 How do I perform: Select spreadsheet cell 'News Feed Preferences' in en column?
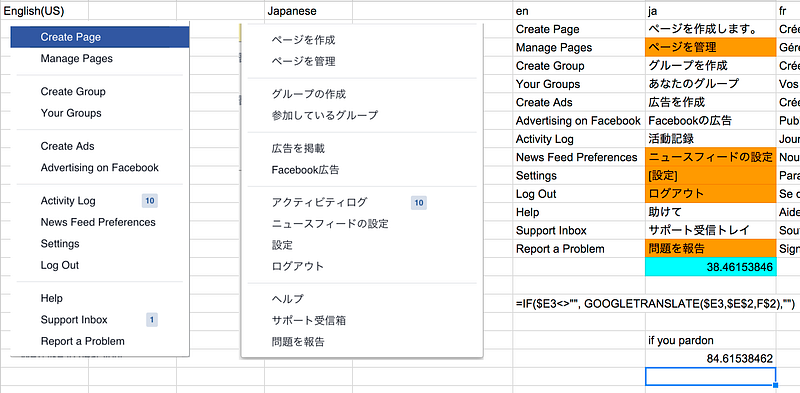point(579,157)
